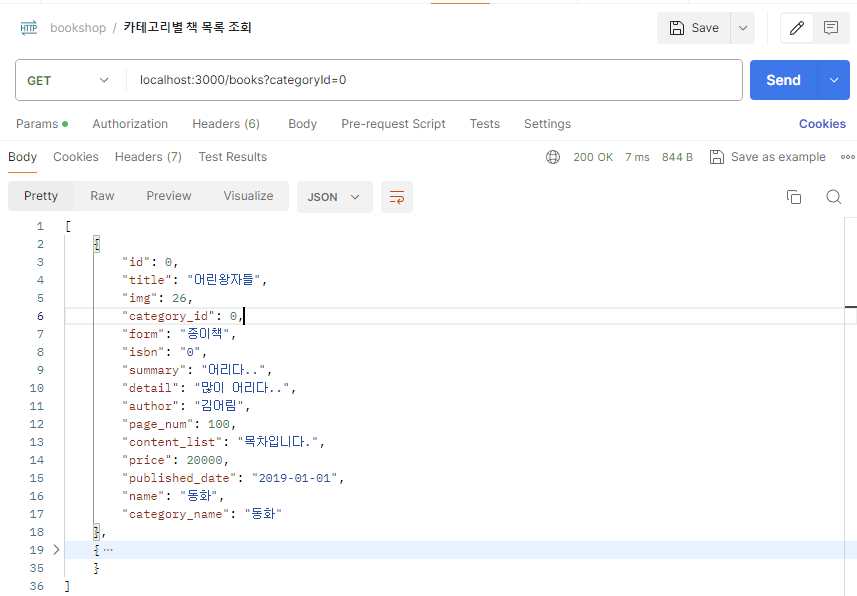857x596 pixels.
Task: Click the bookshop breadcrumb link
Action: coord(78,28)
